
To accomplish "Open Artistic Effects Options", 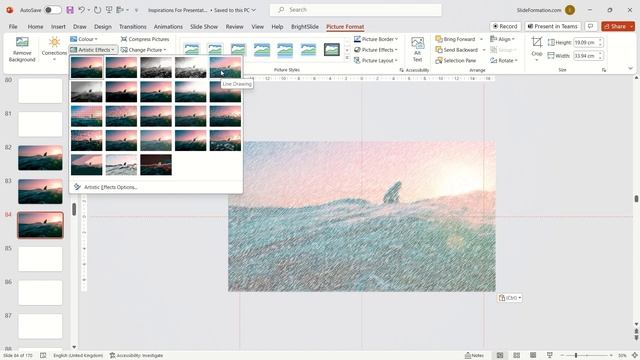I will point(111,187).
